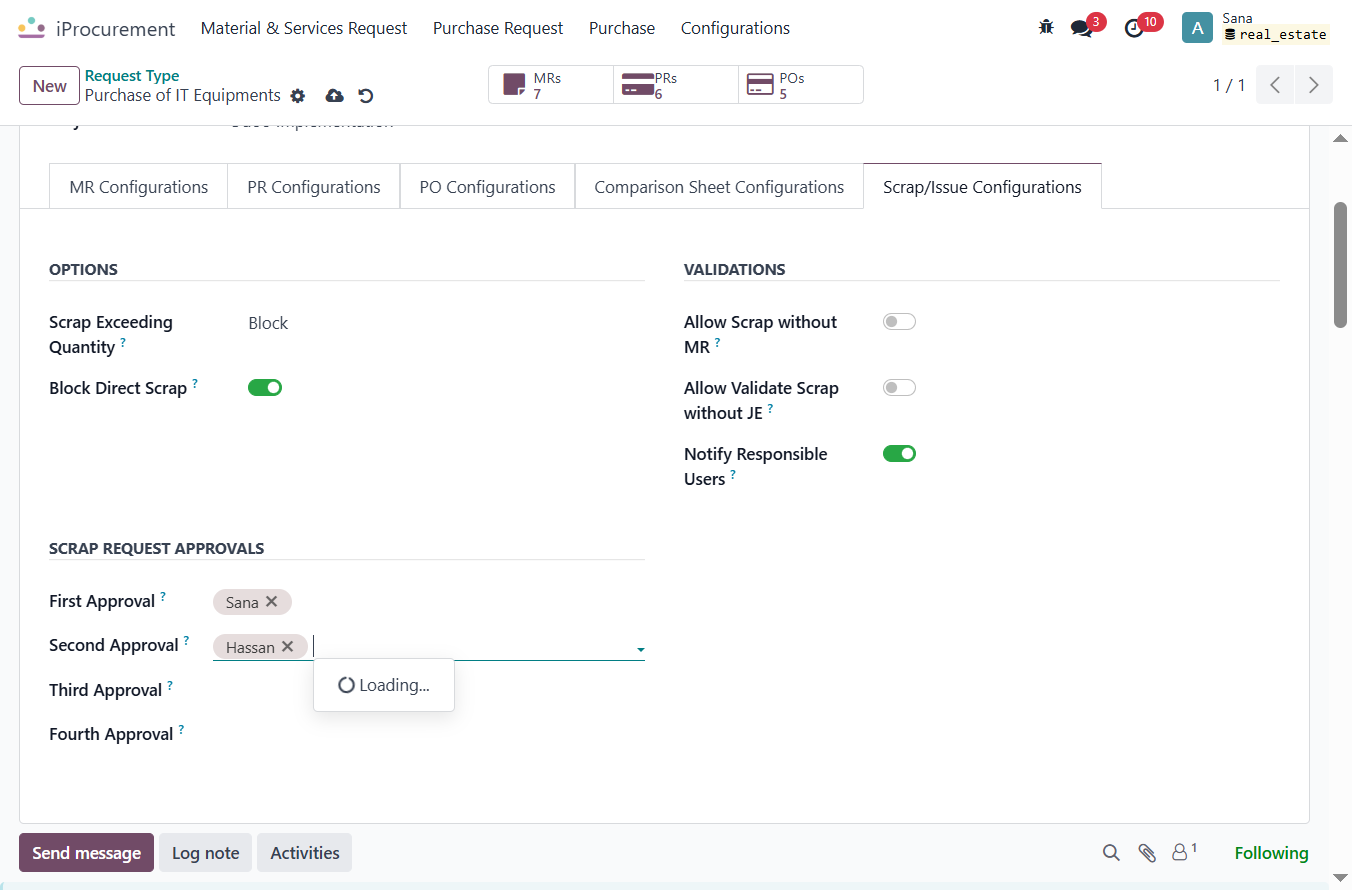Open the Scrap Exceeding Quantity Block selection
The height and width of the screenshot is (890, 1352).
[x=268, y=323]
